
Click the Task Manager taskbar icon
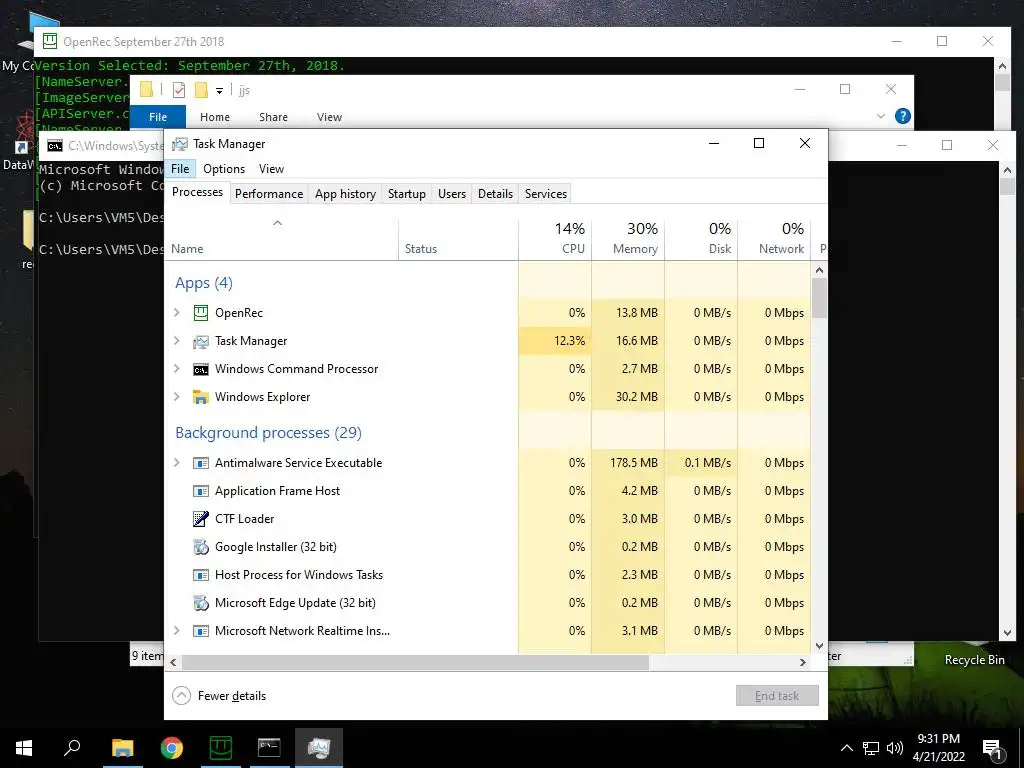click(319, 748)
